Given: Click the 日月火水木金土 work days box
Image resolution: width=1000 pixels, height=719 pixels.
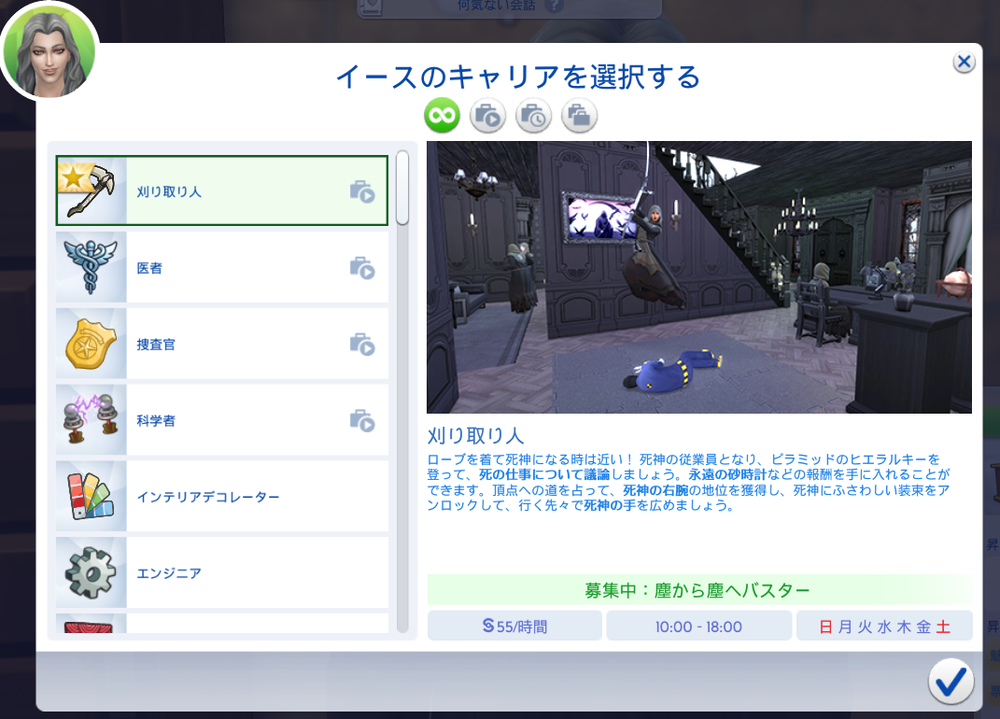Looking at the screenshot, I should [885, 626].
